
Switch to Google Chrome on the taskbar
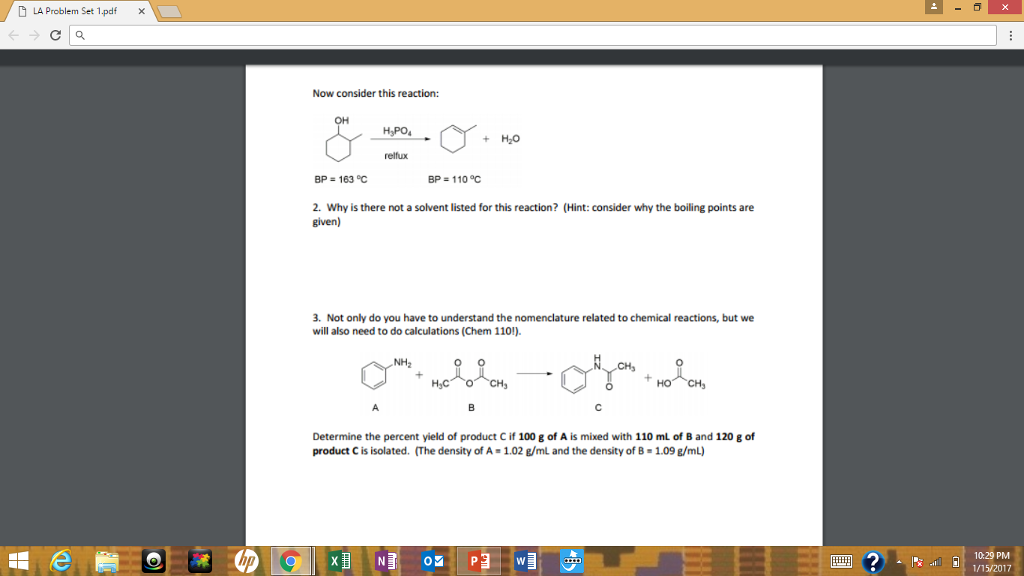(291, 561)
